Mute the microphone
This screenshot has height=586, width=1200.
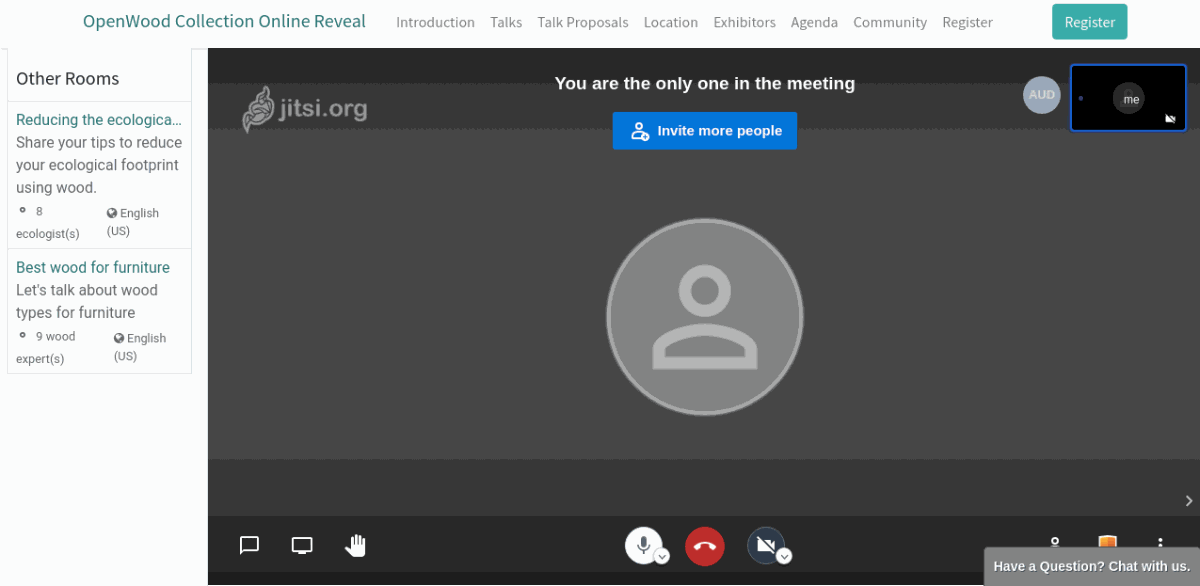643,545
